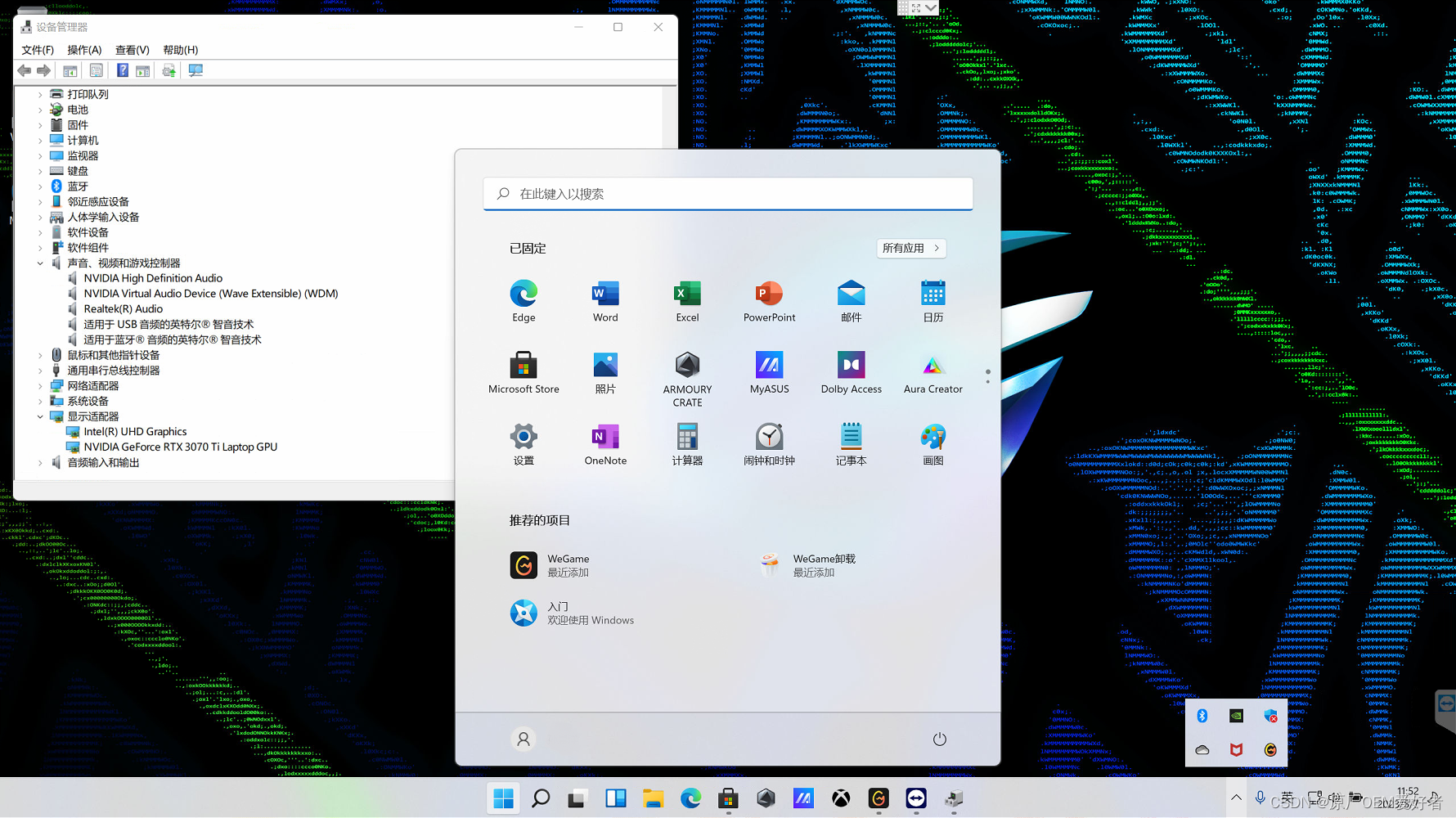Screen dimensions: 1456x818
Task: Click the Windows Start button on taskbar
Action: pyautogui.click(x=504, y=798)
